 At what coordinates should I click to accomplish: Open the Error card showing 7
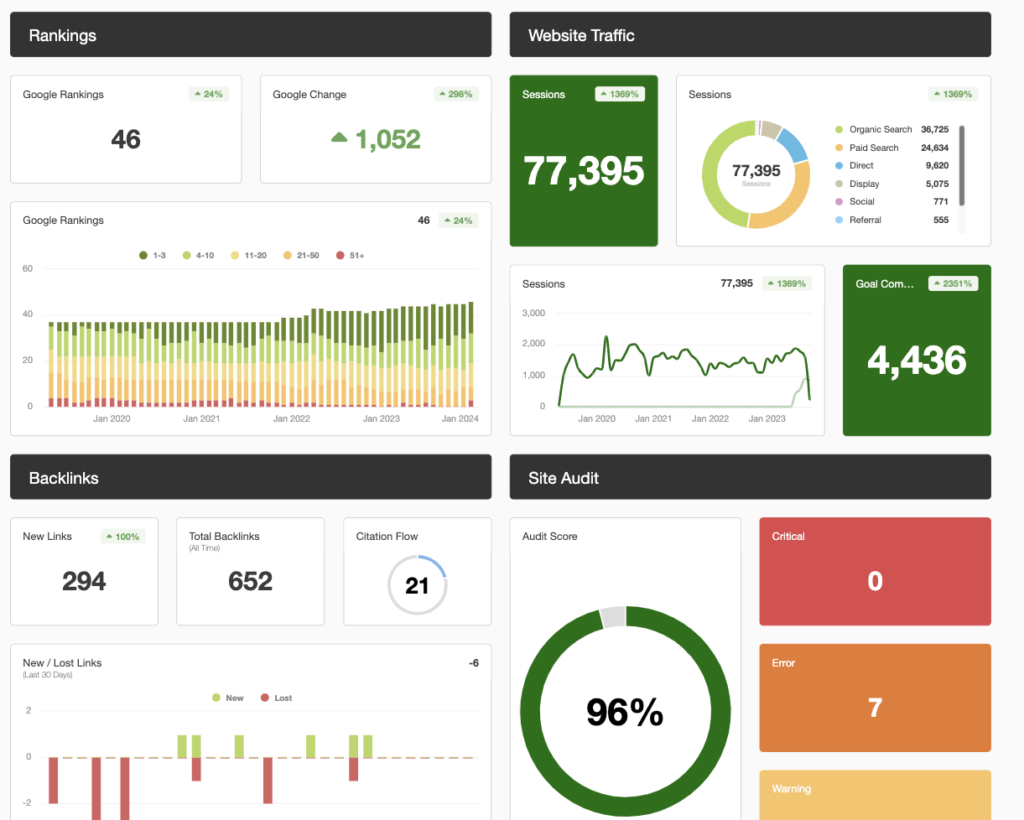[x=874, y=697]
